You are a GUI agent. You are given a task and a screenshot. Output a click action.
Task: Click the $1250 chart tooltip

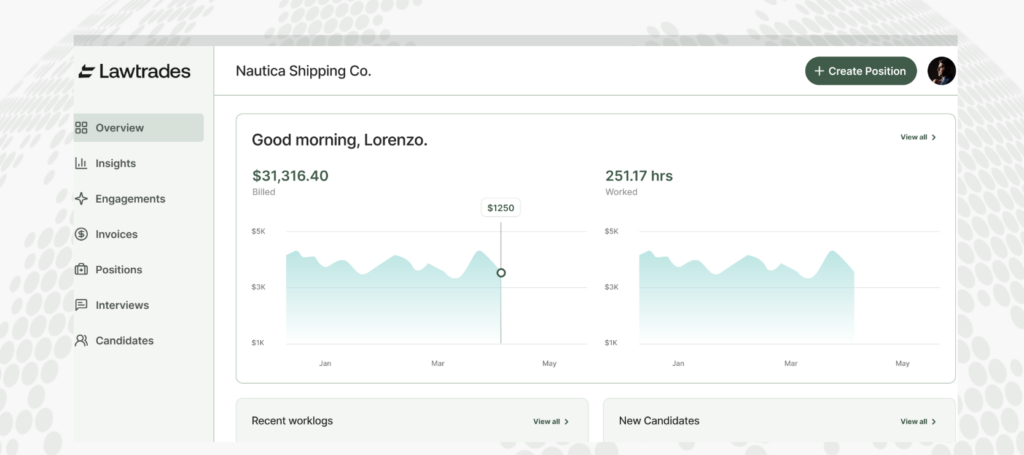point(501,208)
